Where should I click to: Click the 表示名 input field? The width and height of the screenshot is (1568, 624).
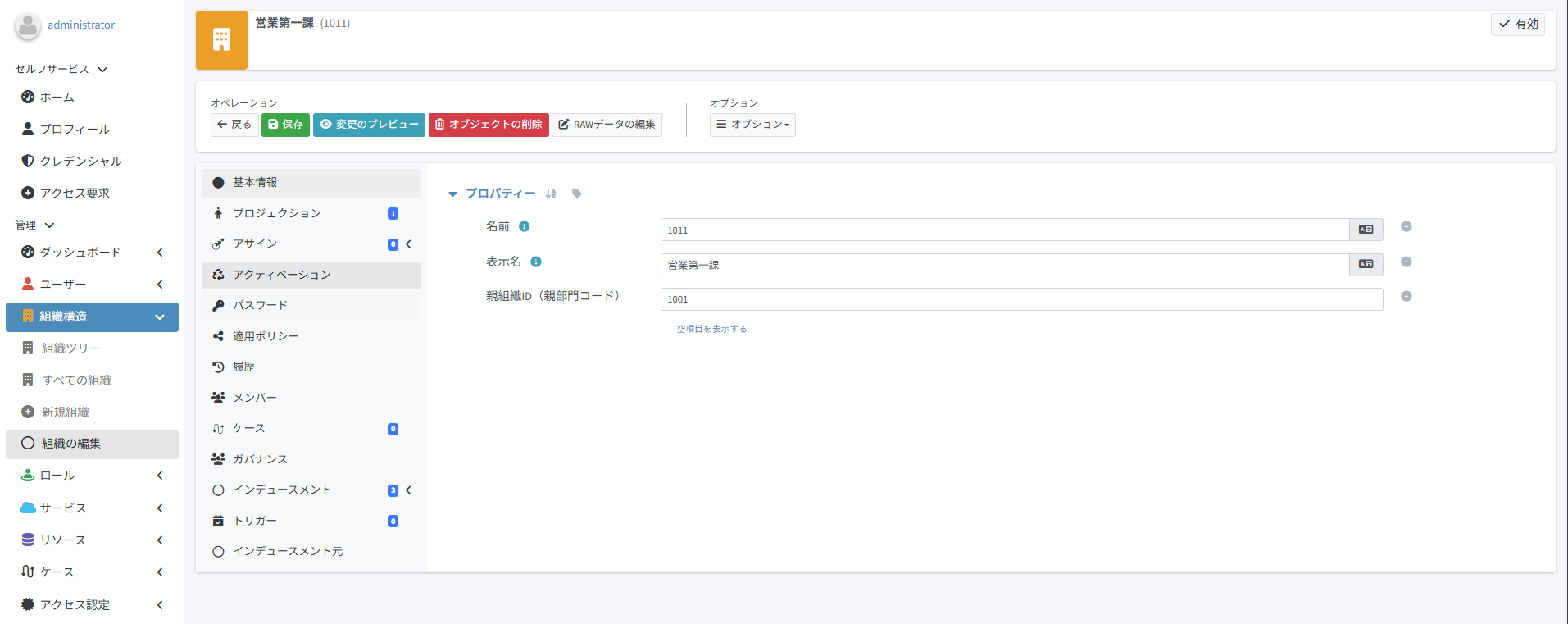[1005, 265]
